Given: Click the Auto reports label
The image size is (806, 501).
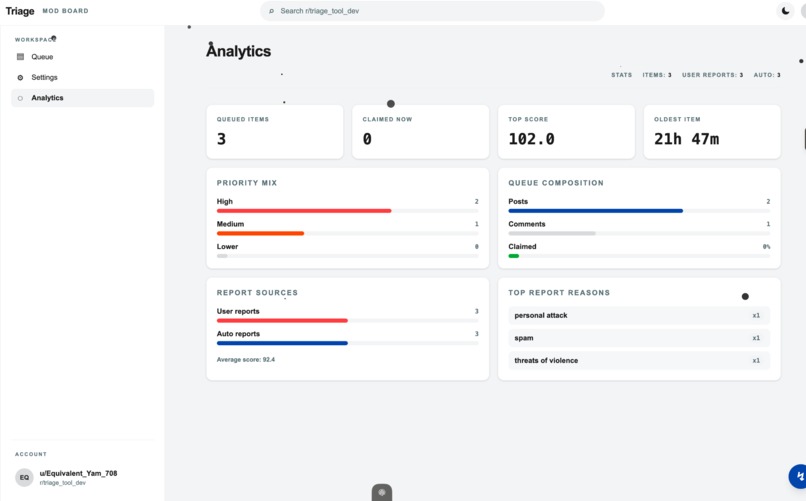Looking at the screenshot, I should tap(238, 334).
